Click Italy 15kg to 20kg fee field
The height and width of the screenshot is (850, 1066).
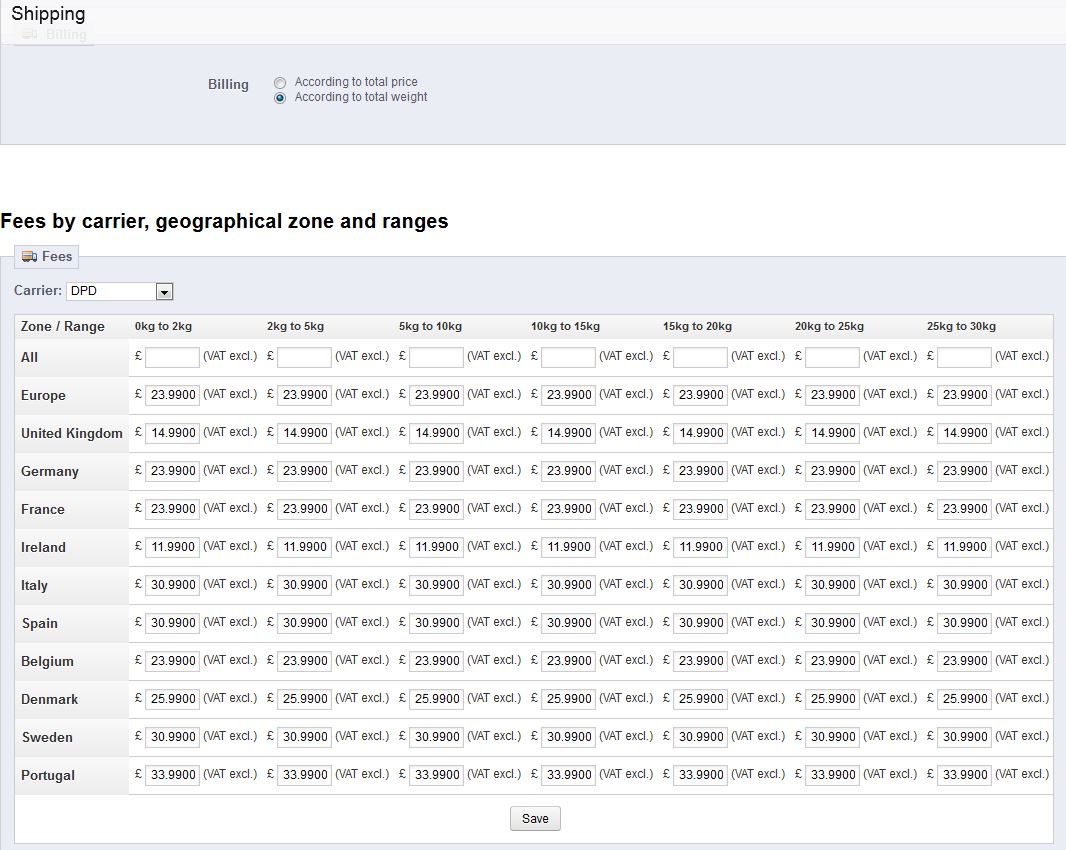(700, 585)
